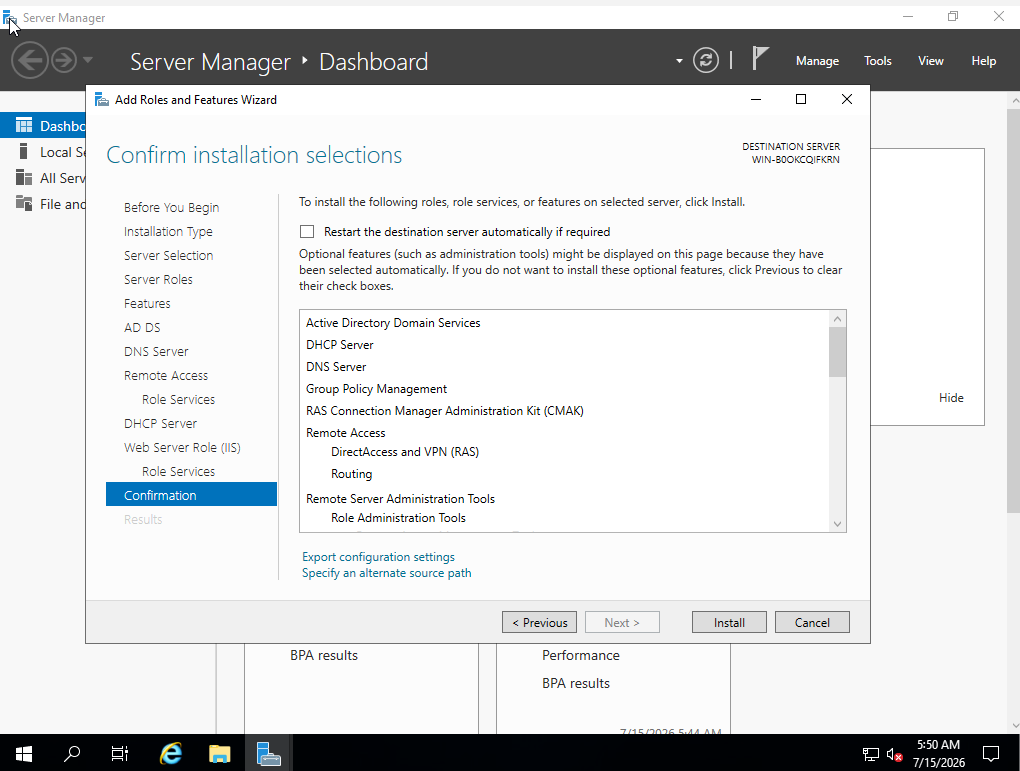The height and width of the screenshot is (771, 1020).
Task: Maximize the Add Roles and Features Wizard
Action: pos(801,99)
